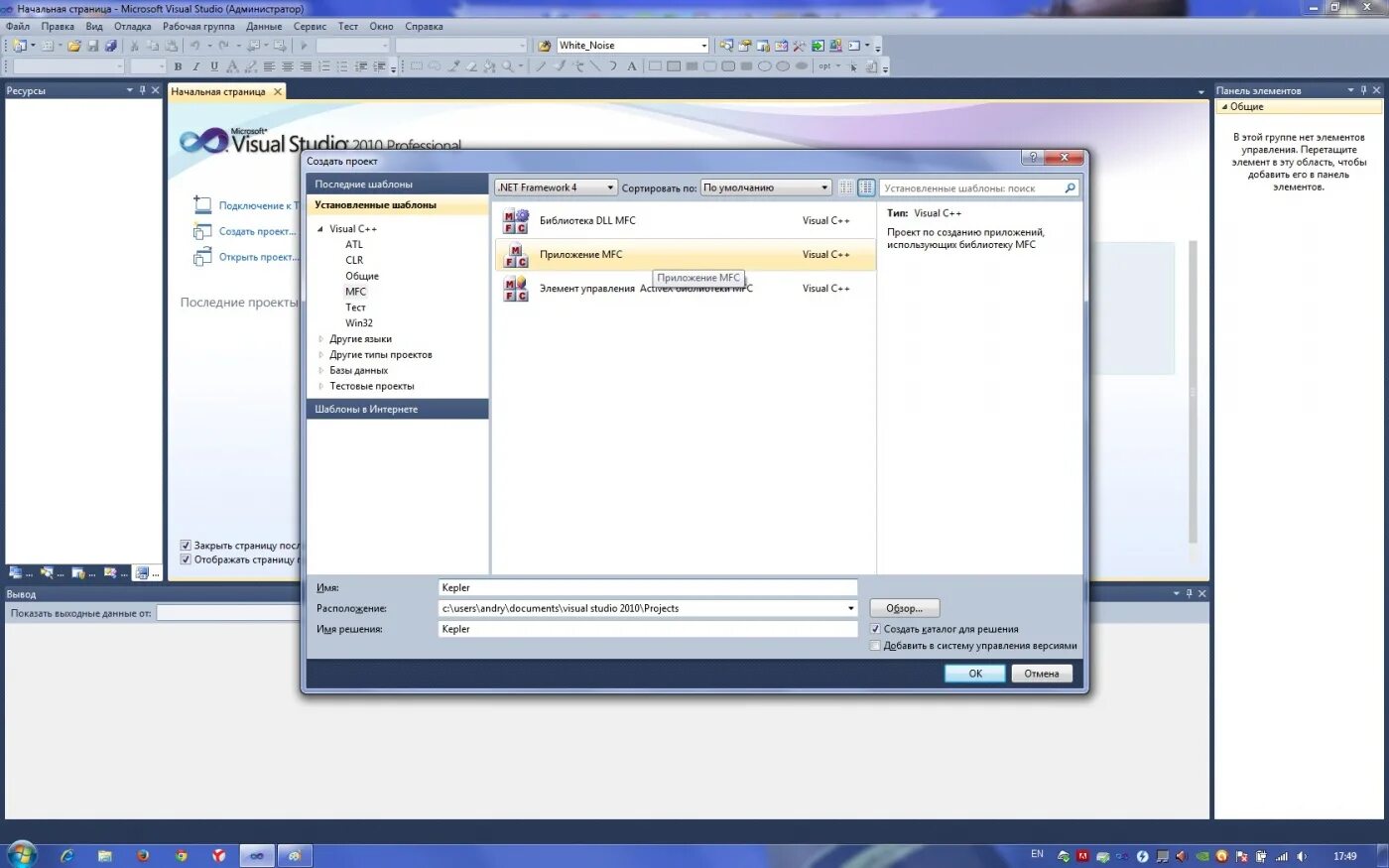Image resolution: width=1389 pixels, height=868 pixels.
Task: Toggle Добавить в систему управления версиями checkbox
Action: [x=875, y=646]
